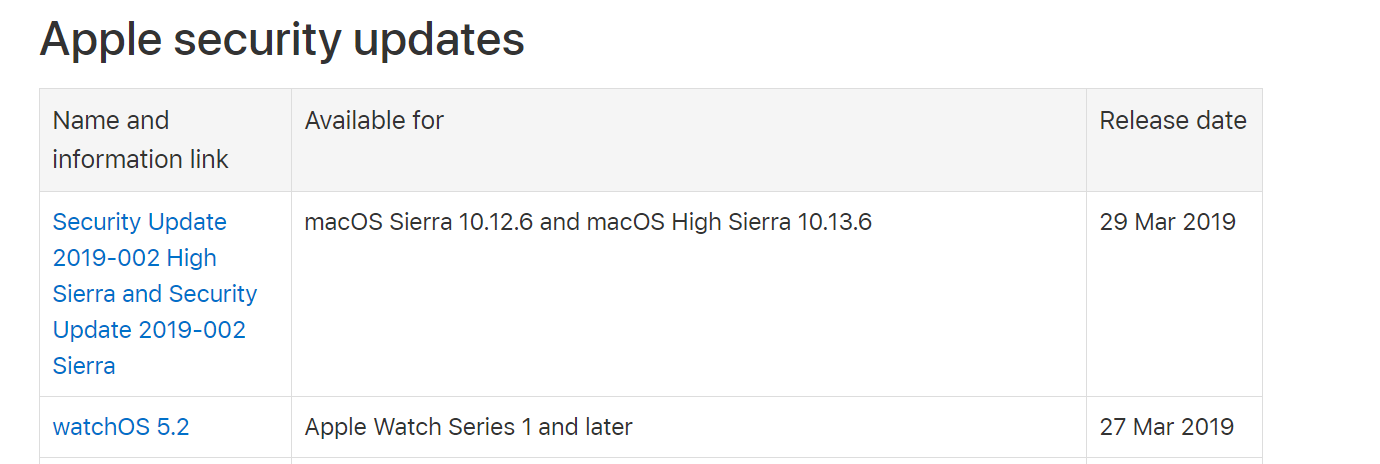1380x464 pixels.
Task: Click the '29 Mar 2019' release date cell
Action: (x=1167, y=222)
